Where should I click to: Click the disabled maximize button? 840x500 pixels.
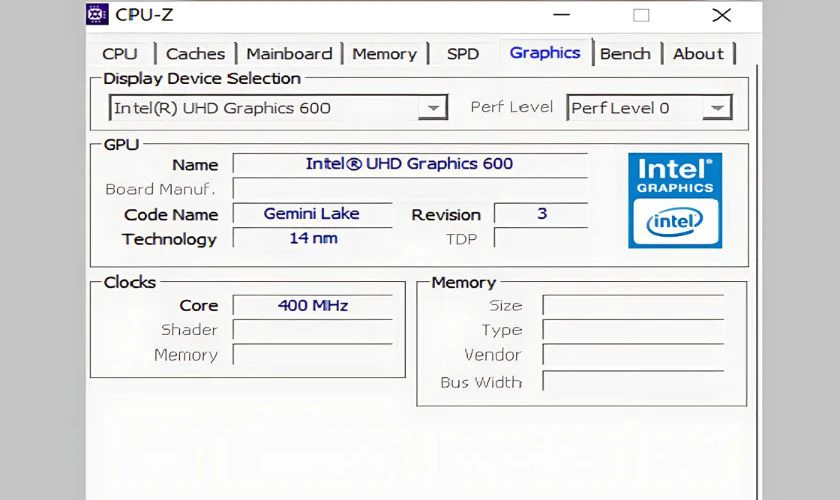(641, 15)
